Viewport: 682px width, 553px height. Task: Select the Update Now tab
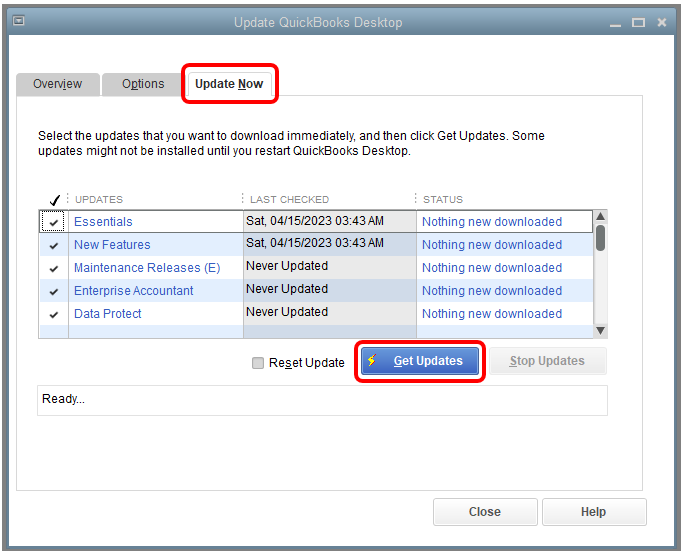[229, 84]
